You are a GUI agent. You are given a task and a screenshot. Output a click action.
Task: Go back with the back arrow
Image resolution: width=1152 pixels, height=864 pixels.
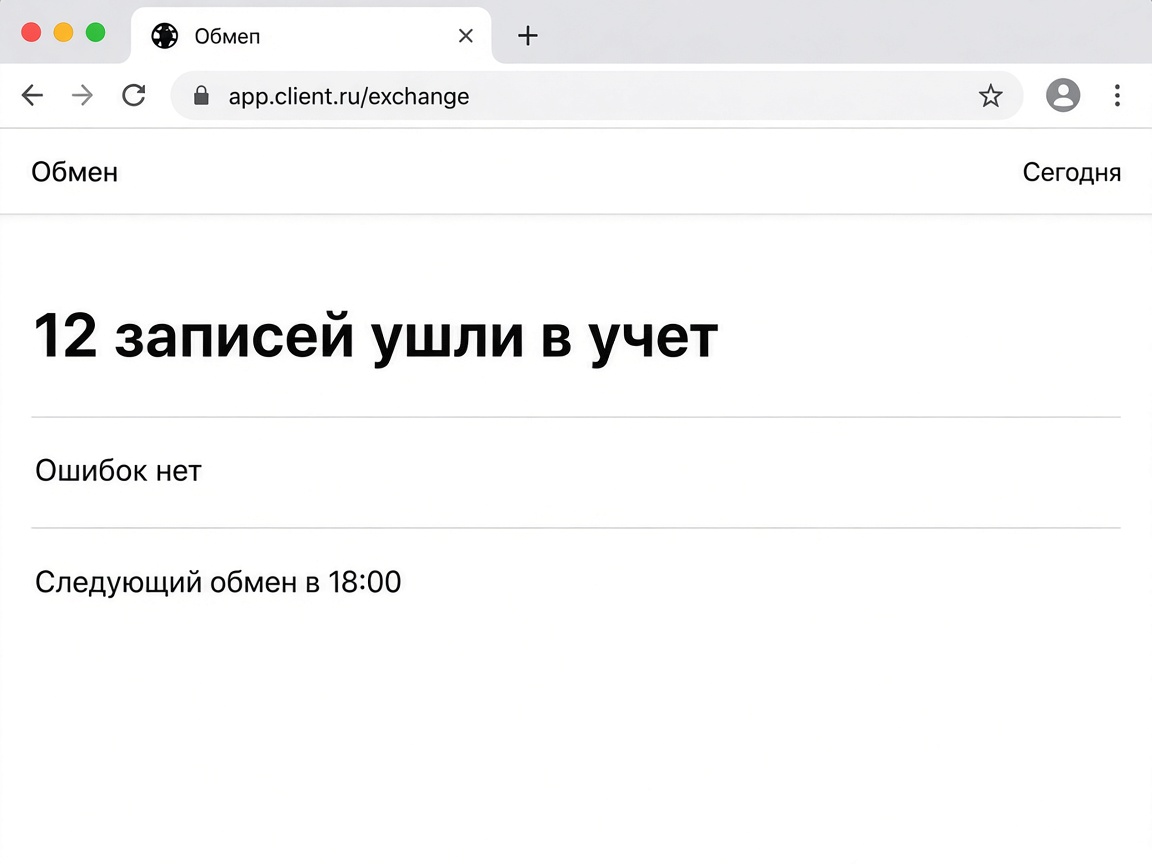(x=32, y=96)
